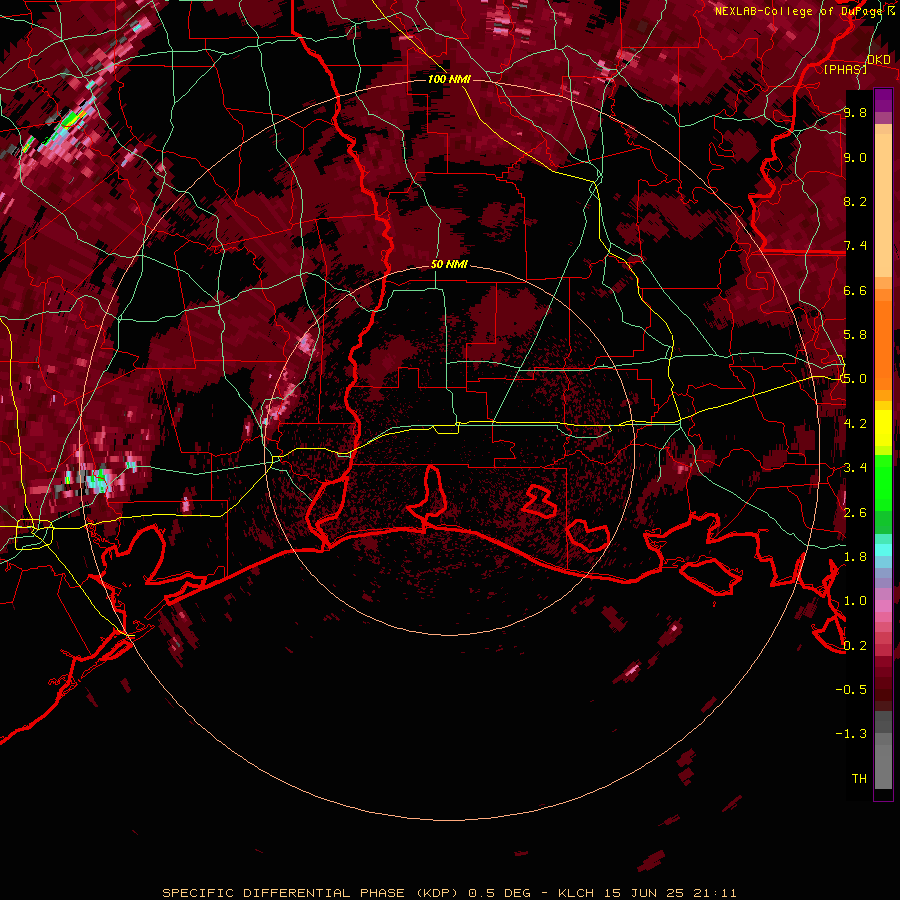Click the -0.5 value on the color scale
This screenshot has height=900, width=900.
851,690
